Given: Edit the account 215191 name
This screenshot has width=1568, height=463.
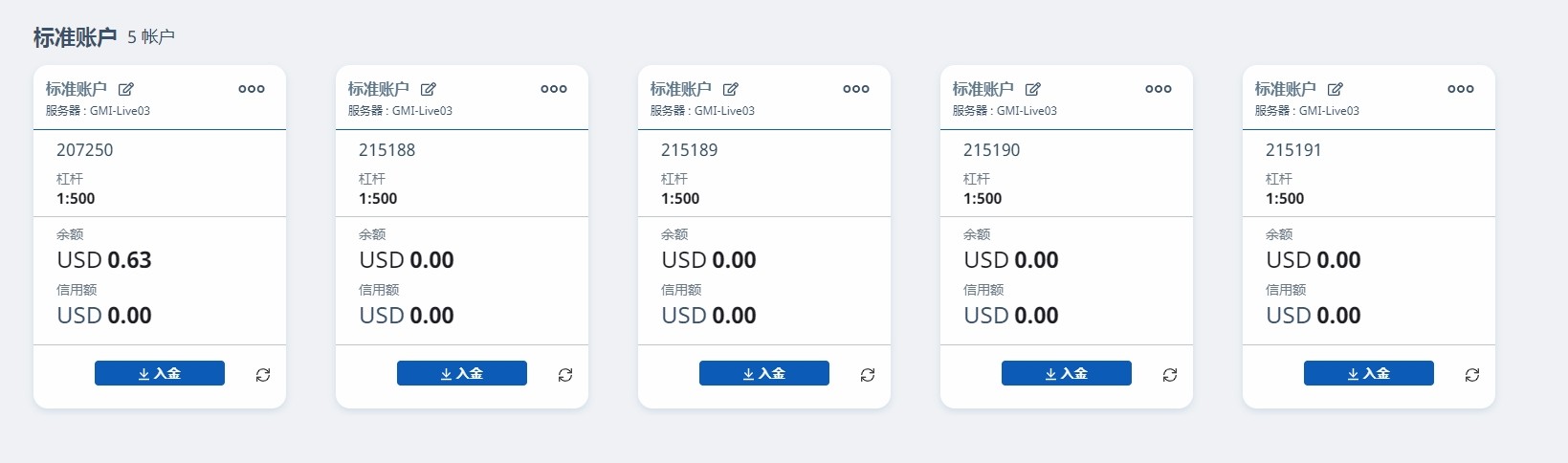Looking at the screenshot, I should tap(1336, 89).
